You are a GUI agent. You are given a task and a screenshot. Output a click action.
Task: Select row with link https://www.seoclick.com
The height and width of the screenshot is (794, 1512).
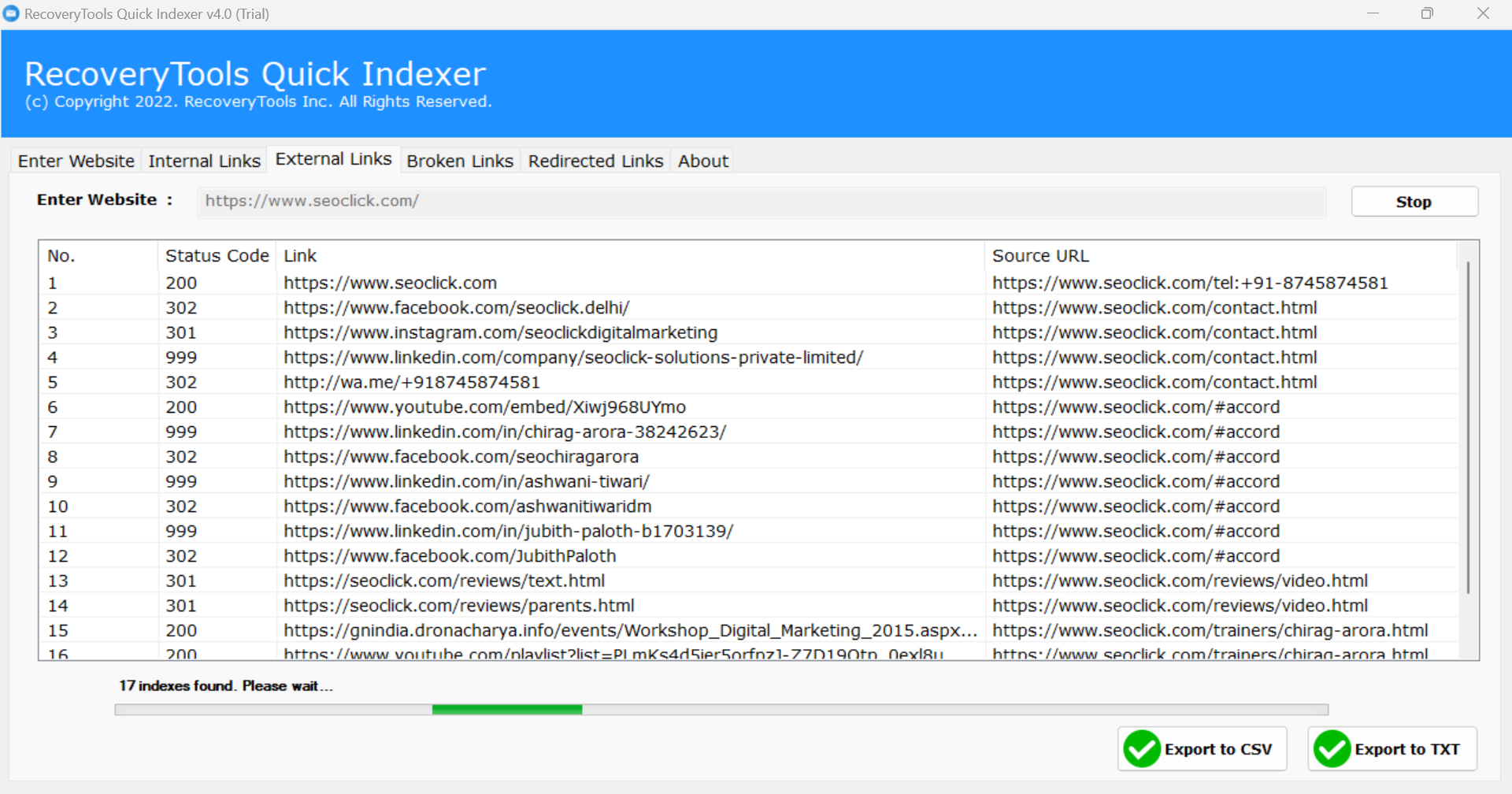(x=390, y=283)
